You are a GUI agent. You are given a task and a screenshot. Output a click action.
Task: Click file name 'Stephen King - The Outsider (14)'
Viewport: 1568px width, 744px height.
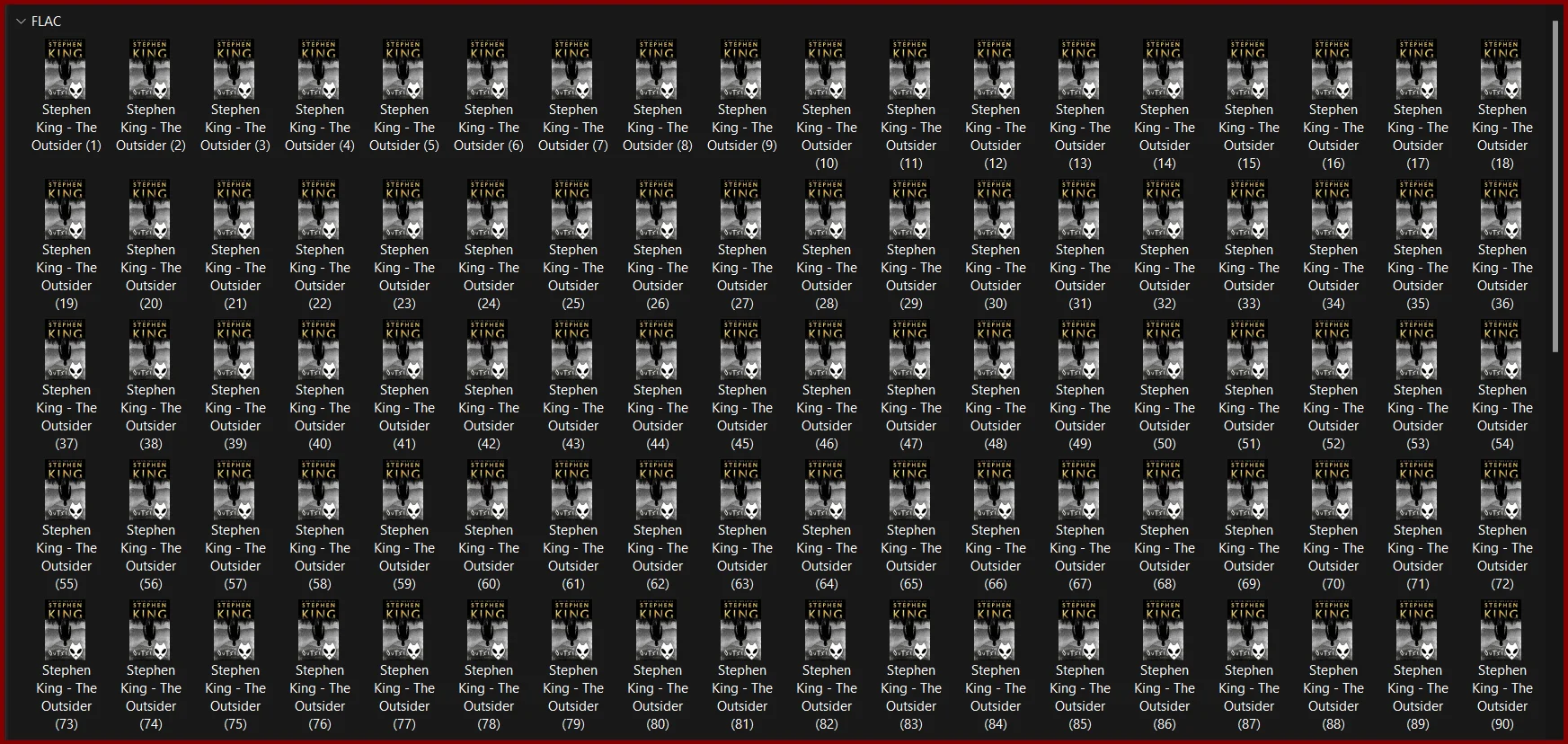pos(1165,137)
